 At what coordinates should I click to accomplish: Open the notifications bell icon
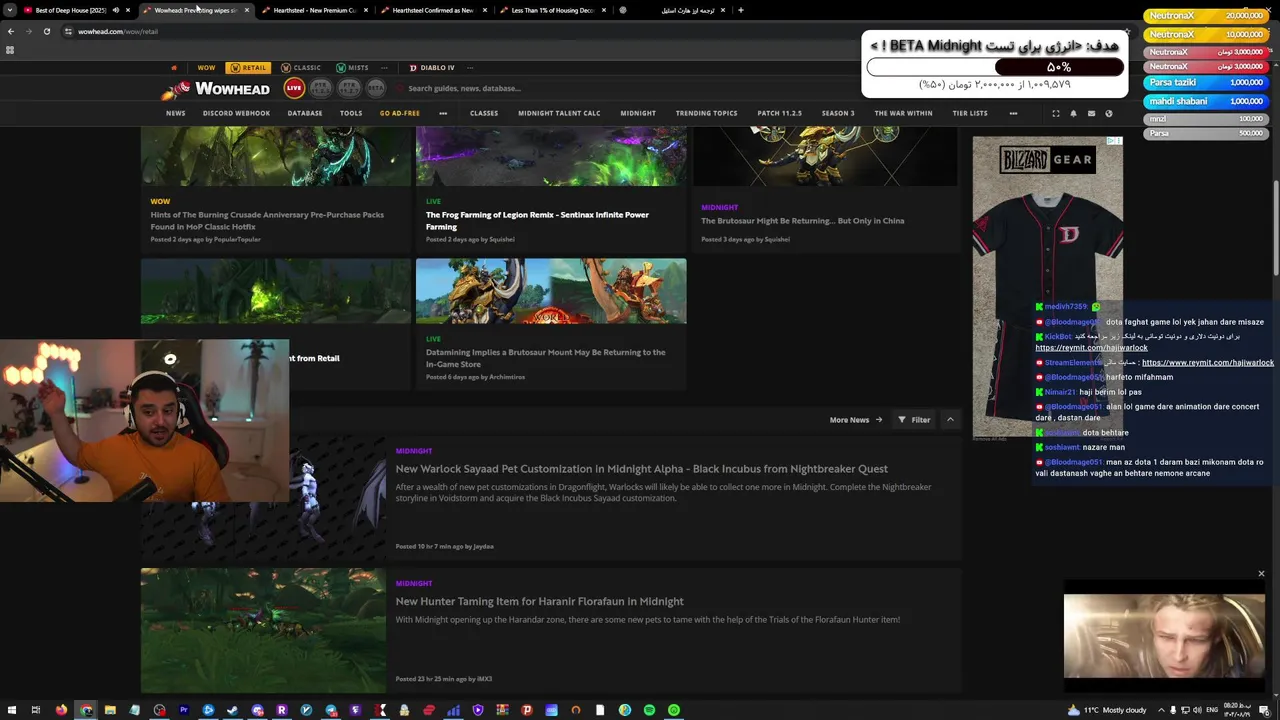pyautogui.click(x=1073, y=113)
